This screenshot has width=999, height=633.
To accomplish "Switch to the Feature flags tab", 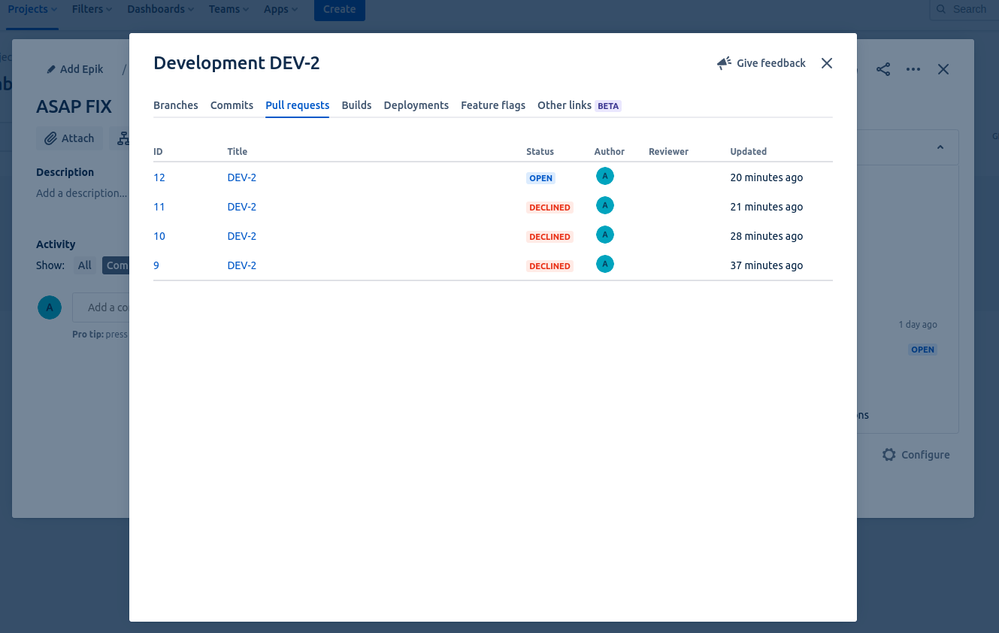I will pos(493,105).
